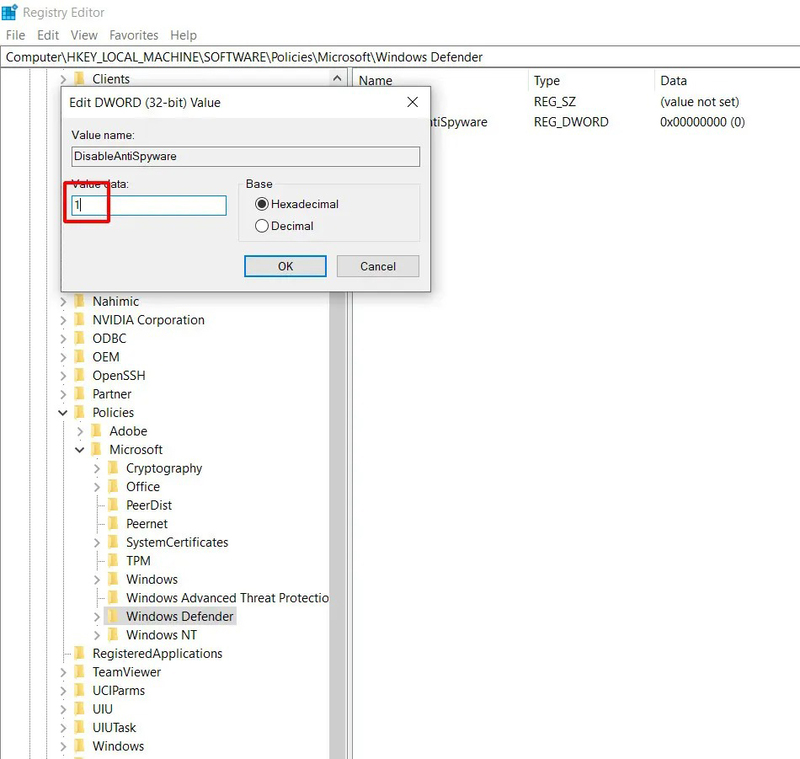The height and width of the screenshot is (759, 800).
Task: Select the Cryptography key
Action: click(x=164, y=469)
